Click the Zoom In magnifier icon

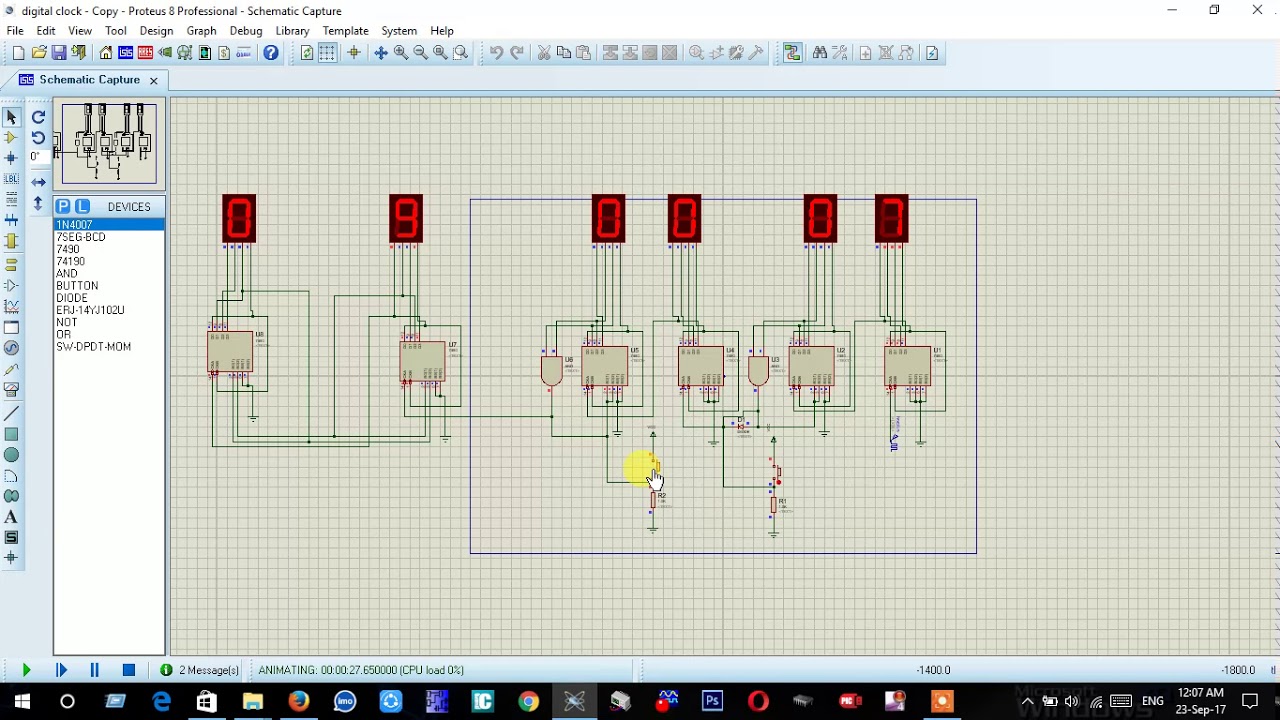coord(401,53)
